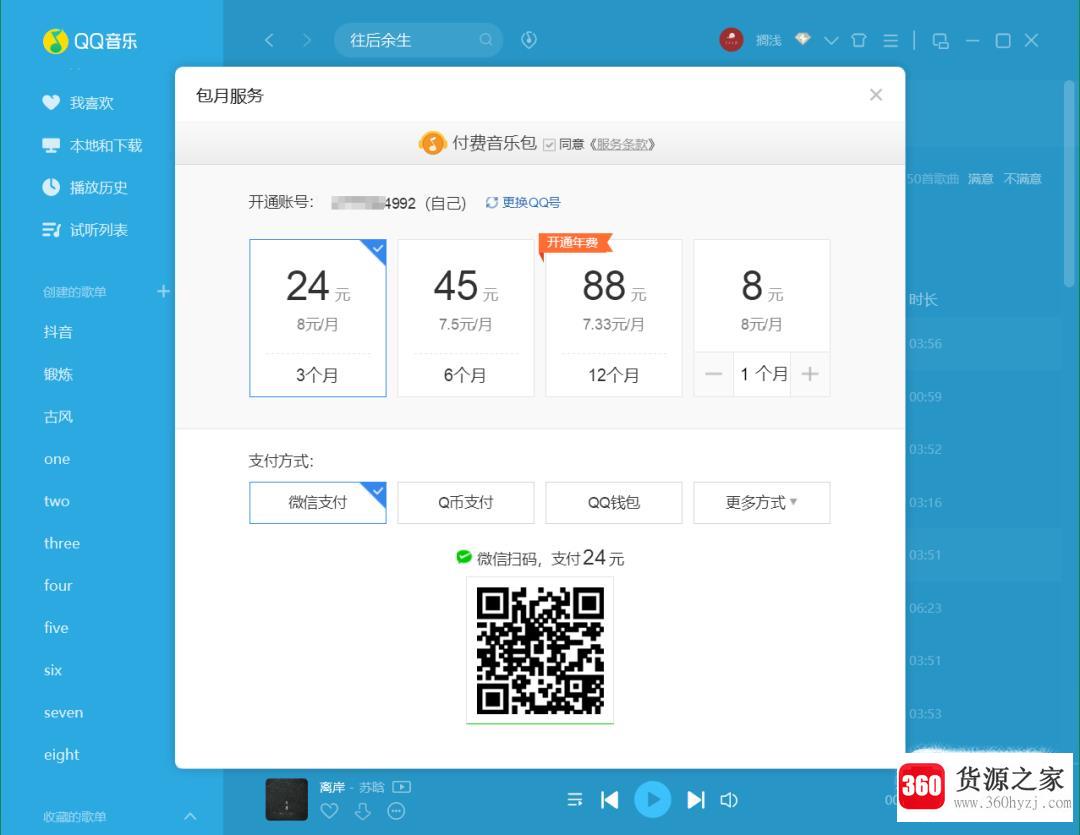Select the 88元 12个月 plan
Viewport: 1080px width, 835px height.
(x=614, y=318)
